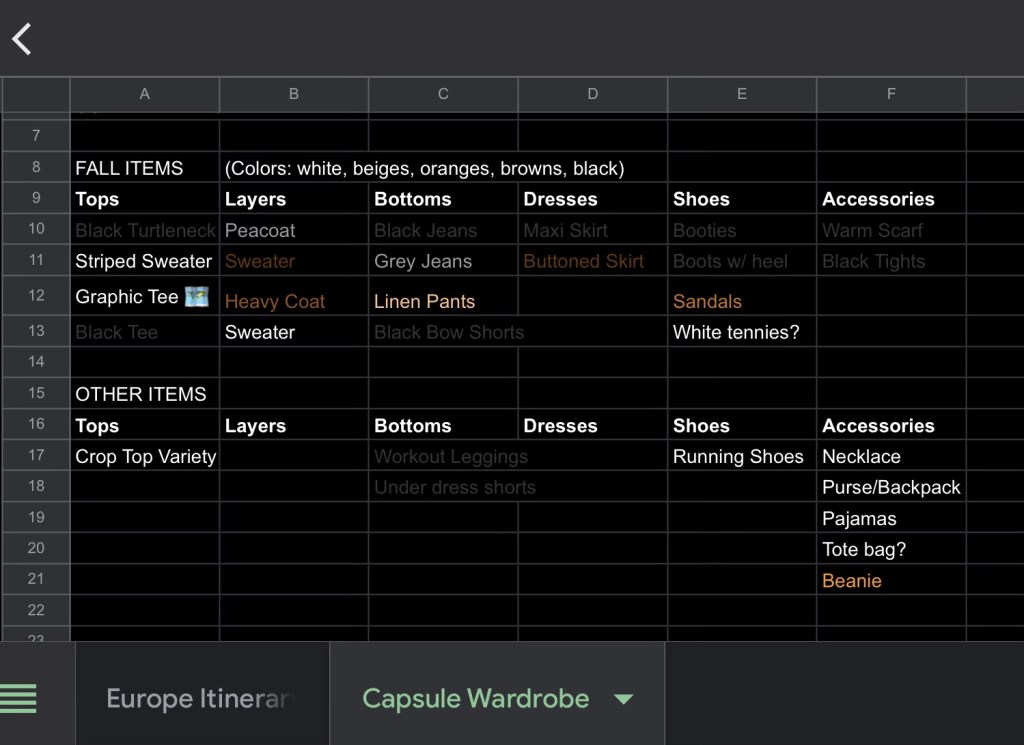The image size is (1024, 745).
Task: Select column D header
Action: pyautogui.click(x=592, y=94)
